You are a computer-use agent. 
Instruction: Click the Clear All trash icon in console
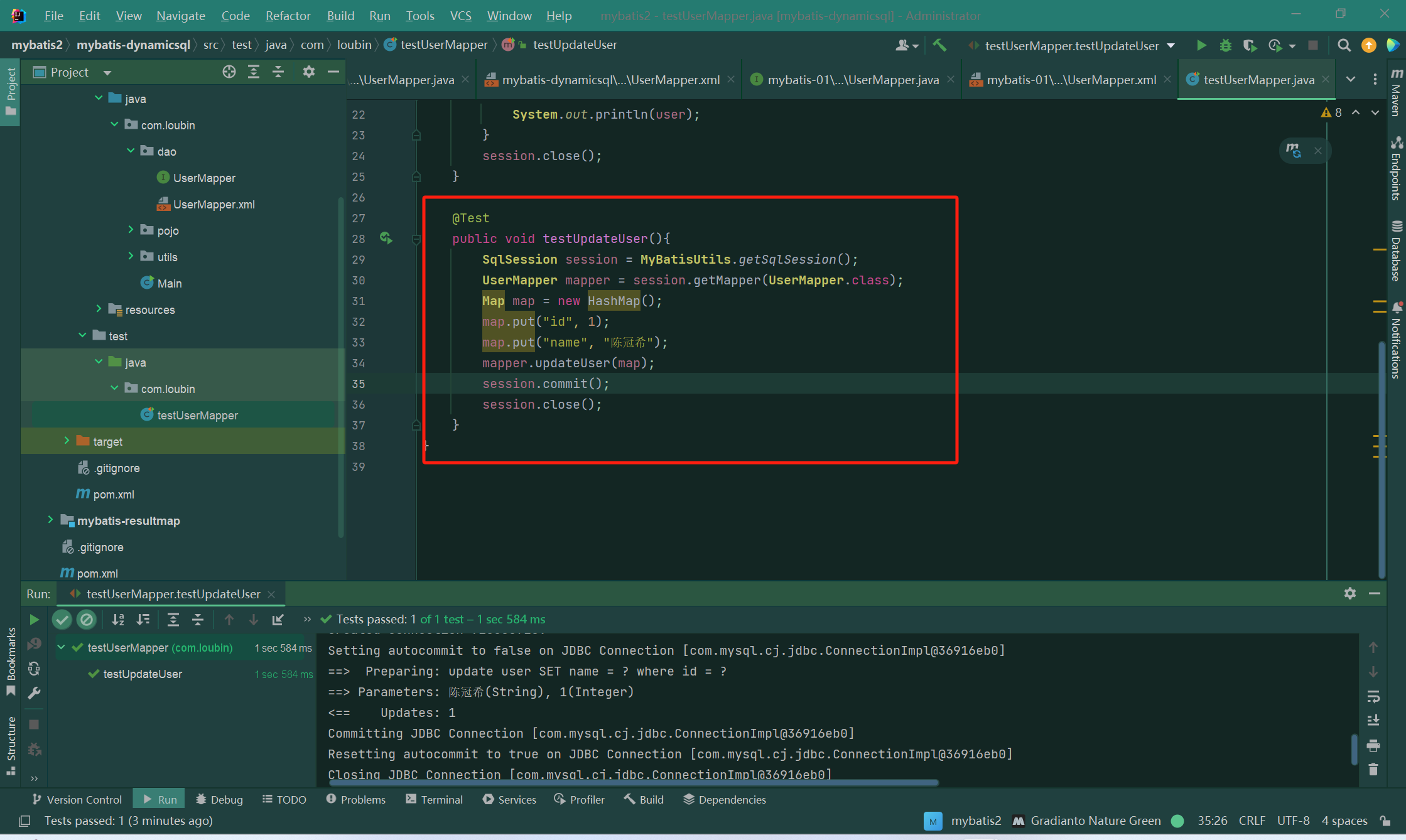(1373, 769)
